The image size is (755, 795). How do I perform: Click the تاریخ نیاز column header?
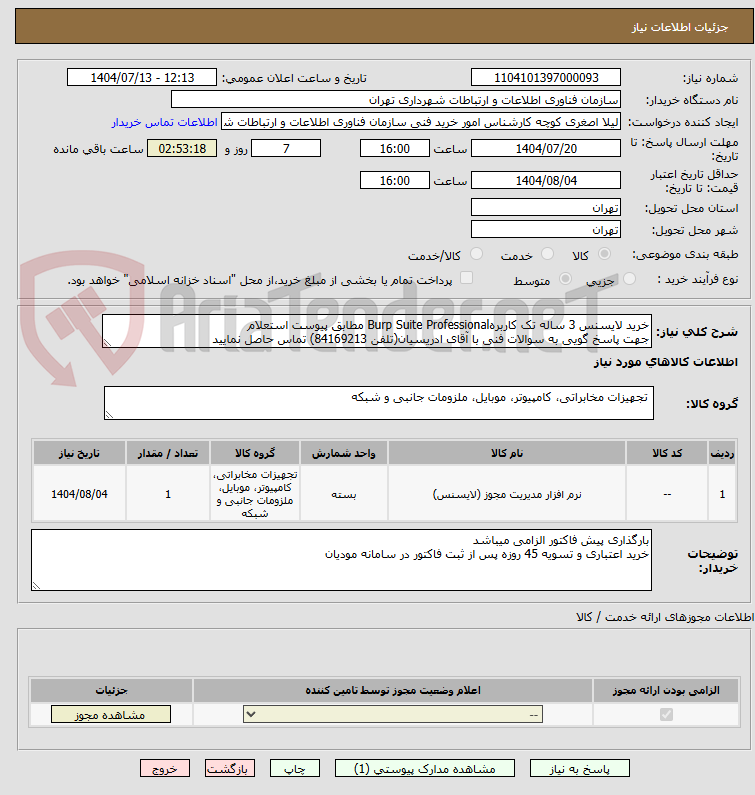click(x=79, y=453)
